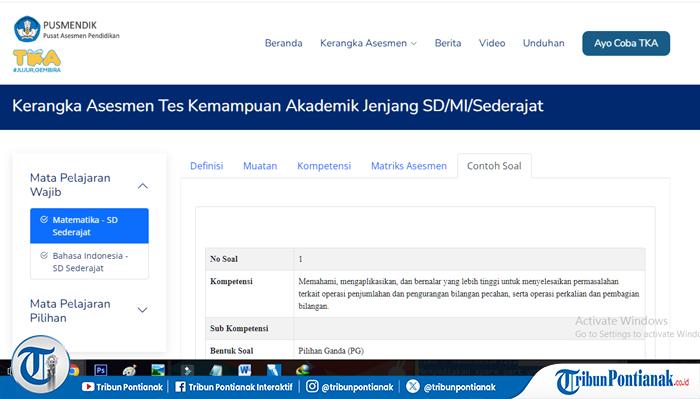The image size is (700, 399).
Task: Select Bahasa Indonesia - SD Sederajat subject
Action: (89, 262)
